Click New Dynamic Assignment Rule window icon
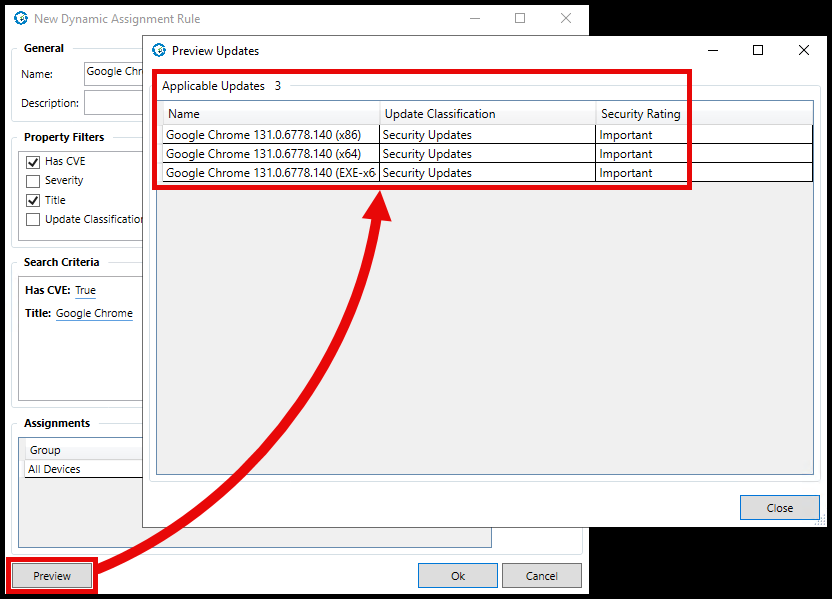This screenshot has width=832, height=599. [21, 19]
